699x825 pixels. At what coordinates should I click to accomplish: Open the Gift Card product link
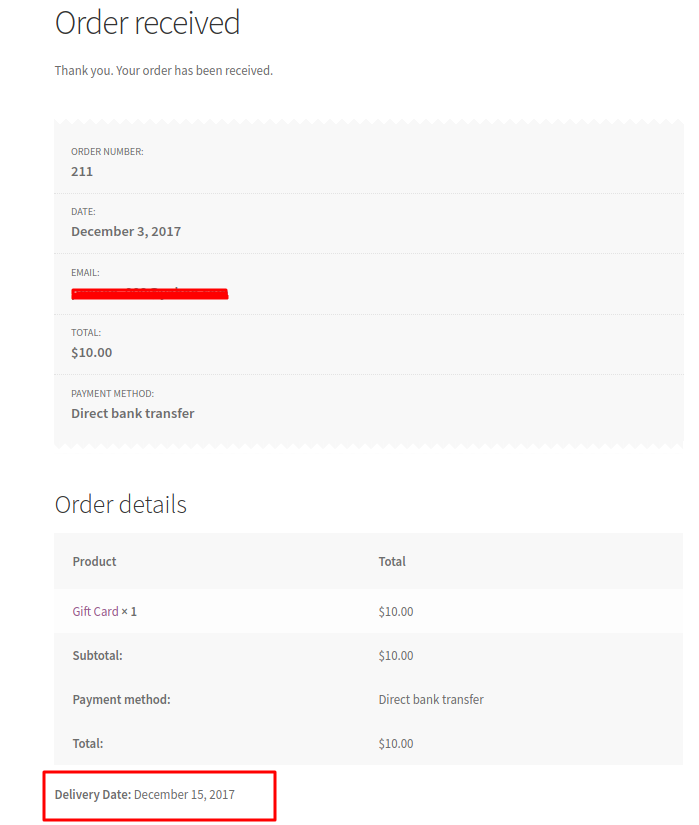(x=95, y=611)
